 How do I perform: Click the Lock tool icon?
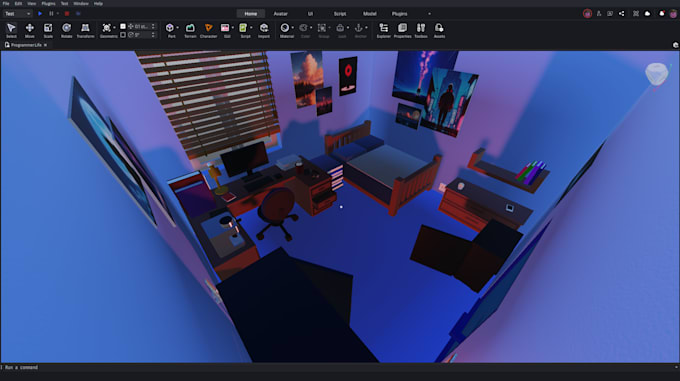point(340,28)
